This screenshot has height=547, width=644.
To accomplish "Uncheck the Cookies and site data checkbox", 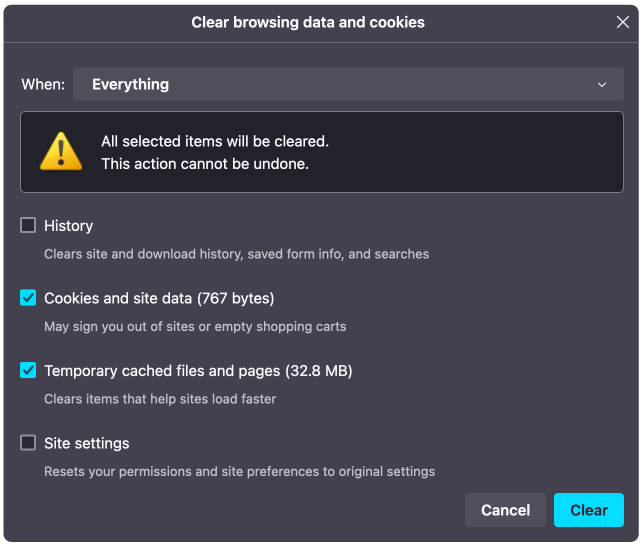I will click(28, 298).
